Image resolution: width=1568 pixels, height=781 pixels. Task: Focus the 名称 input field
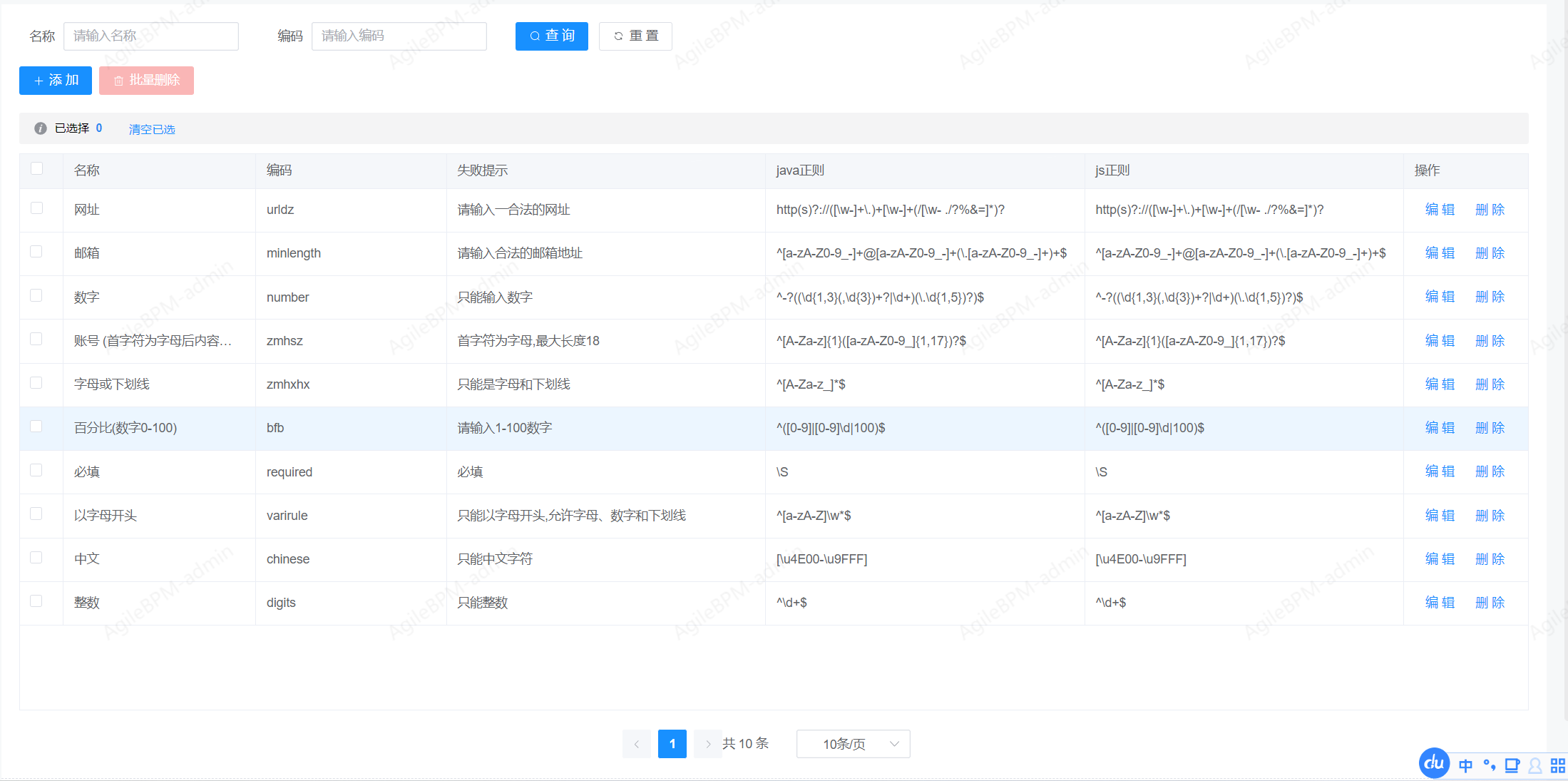tap(151, 36)
